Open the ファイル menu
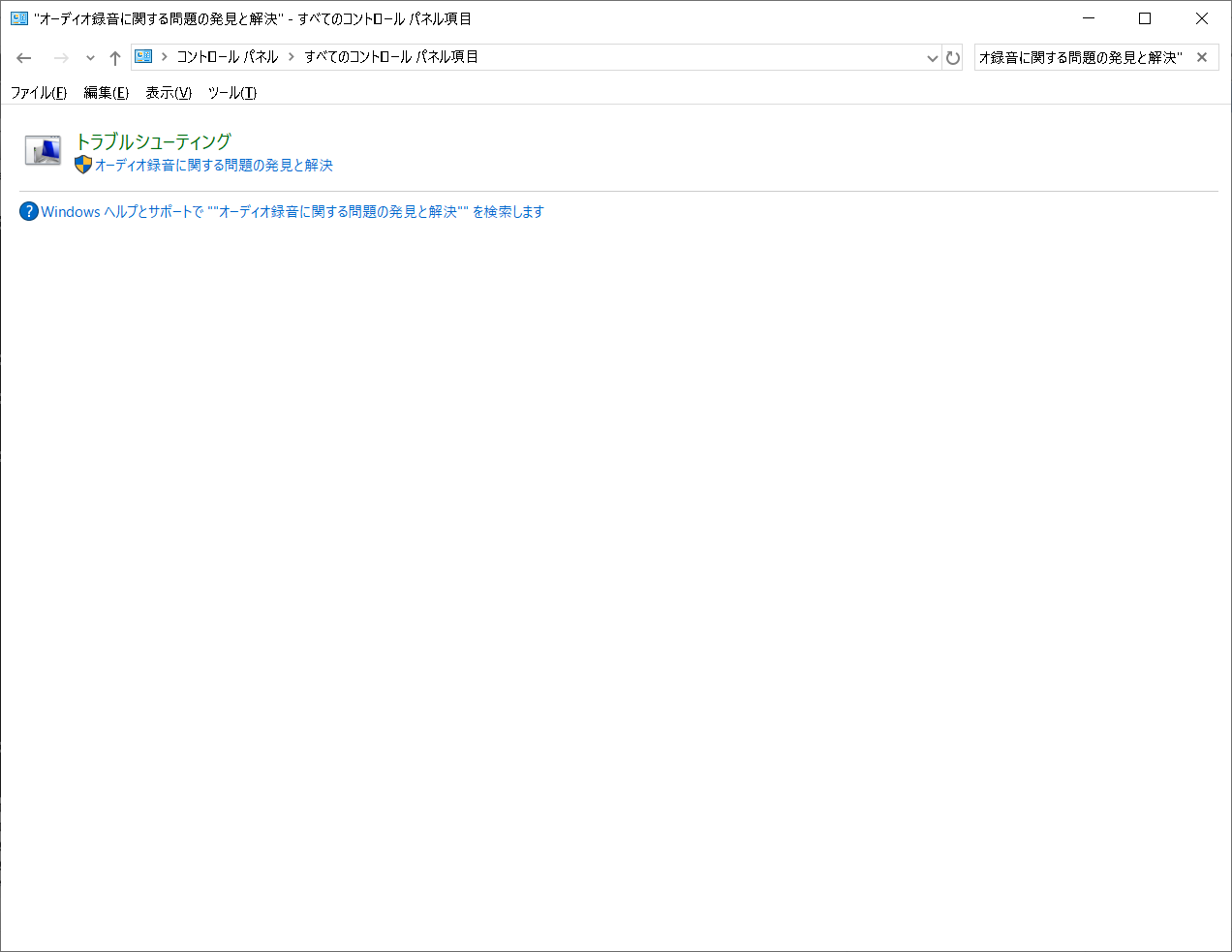Viewport: 1232px width, 952px height. (38, 92)
